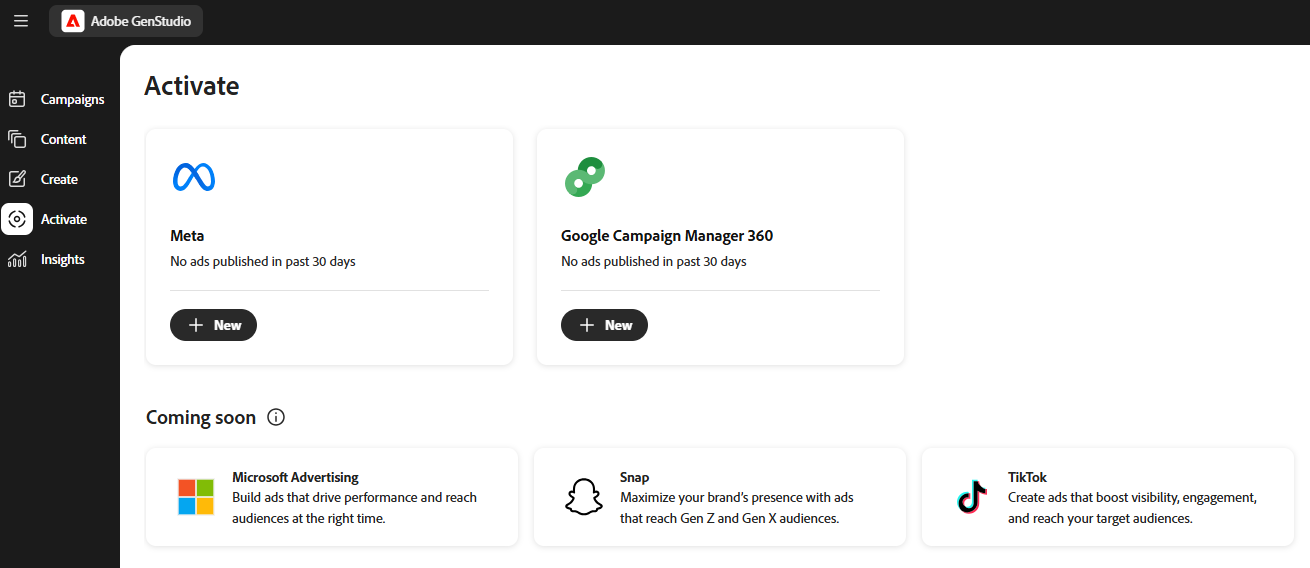1310x568 pixels.
Task: Navigate to the Insights section label
Action: click(x=62, y=259)
